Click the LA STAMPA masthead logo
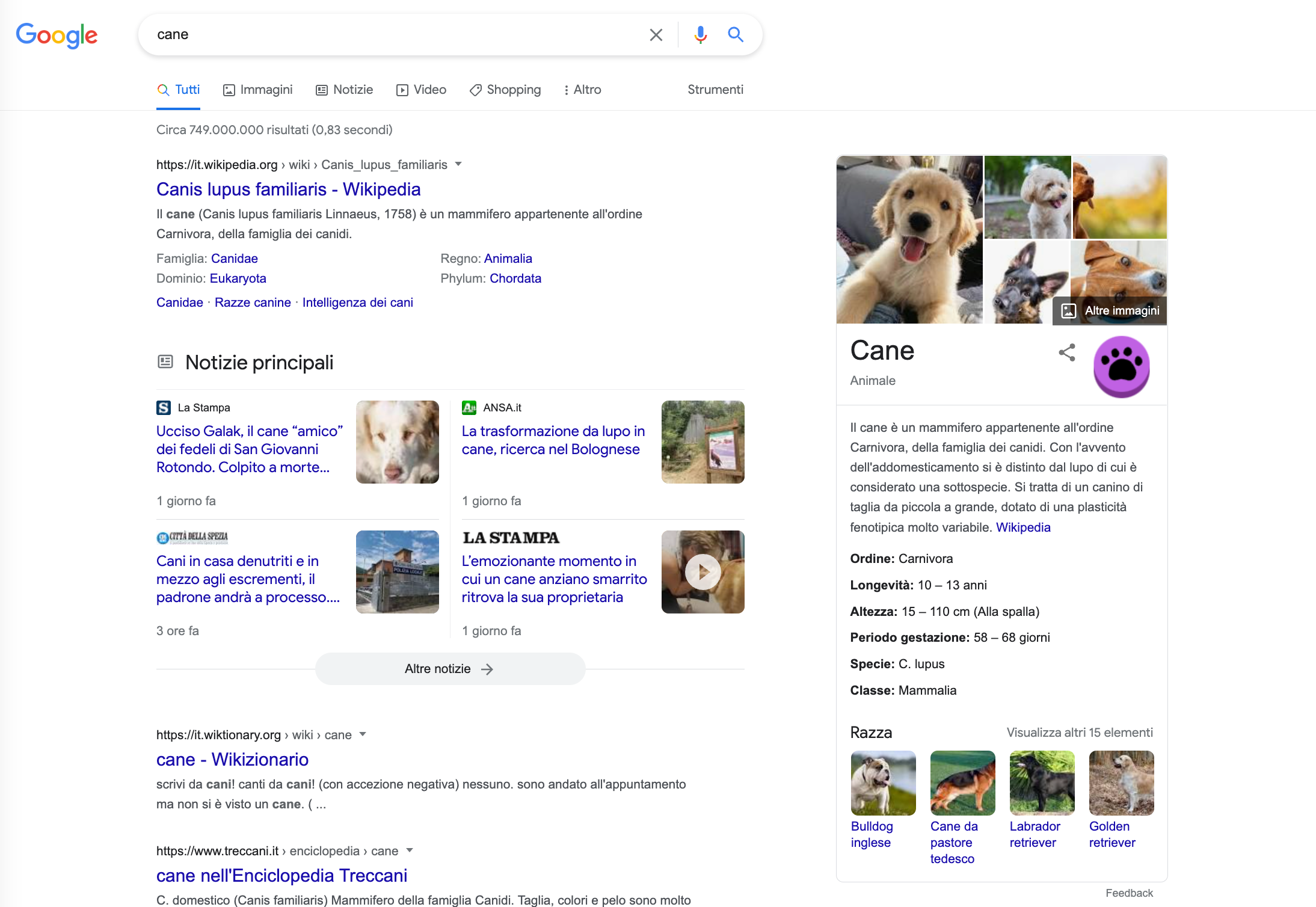This screenshot has height=907, width=1316. click(511, 538)
